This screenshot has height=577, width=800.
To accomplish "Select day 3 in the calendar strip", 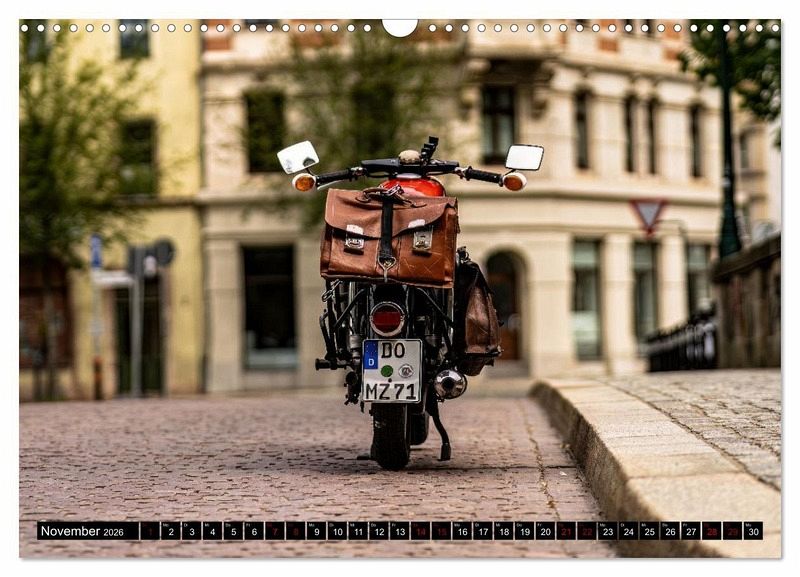I will [191, 531].
